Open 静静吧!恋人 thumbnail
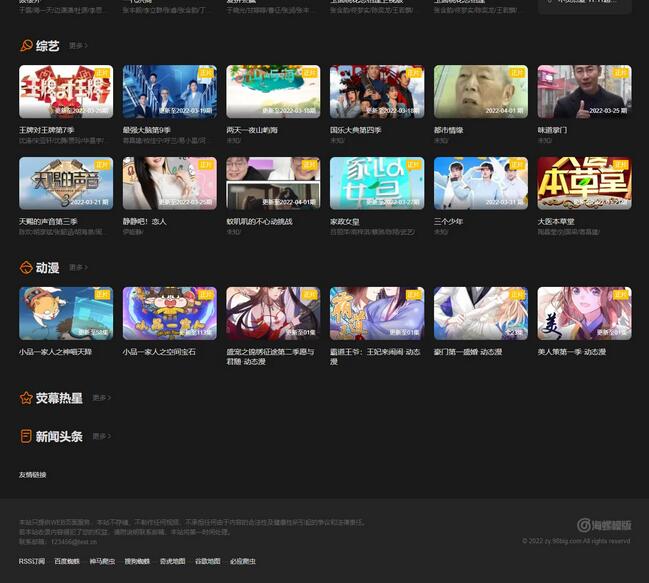This screenshot has height=583, width=649. point(170,183)
